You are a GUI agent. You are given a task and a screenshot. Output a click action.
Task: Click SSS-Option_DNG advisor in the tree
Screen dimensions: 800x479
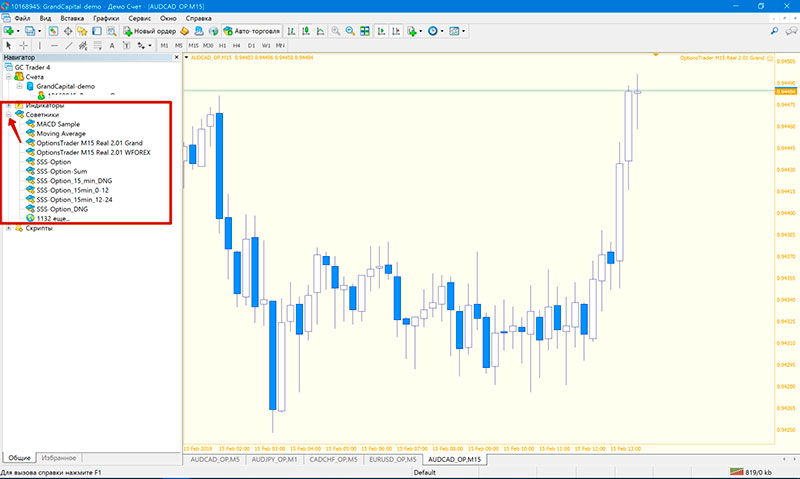coord(61,209)
